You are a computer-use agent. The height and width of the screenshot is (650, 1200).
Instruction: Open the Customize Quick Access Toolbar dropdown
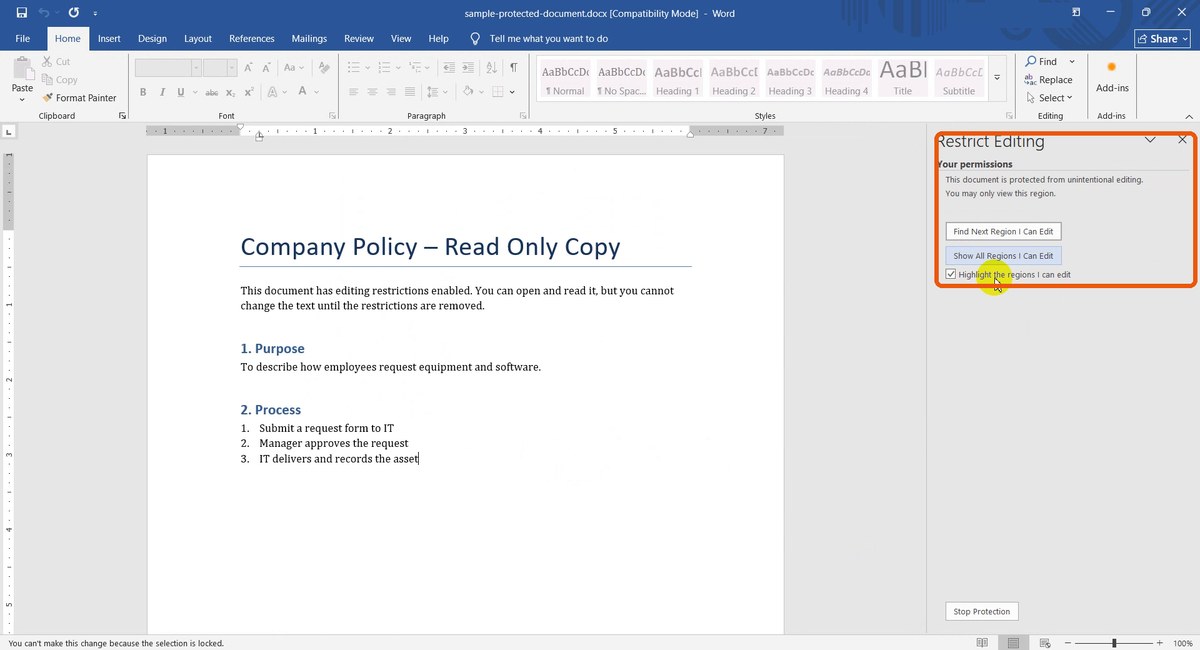click(x=95, y=14)
